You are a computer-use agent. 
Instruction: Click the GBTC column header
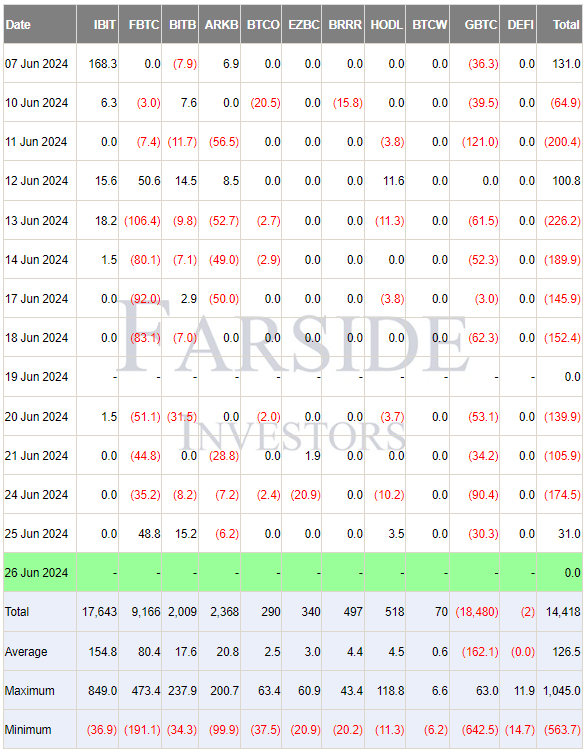click(x=475, y=24)
